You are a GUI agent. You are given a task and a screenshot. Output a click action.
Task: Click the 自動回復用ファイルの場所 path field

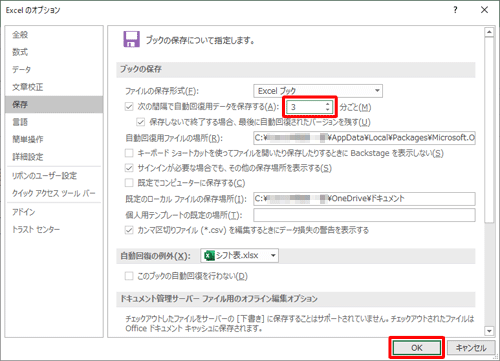pyautogui.click(x=364, y=138)
